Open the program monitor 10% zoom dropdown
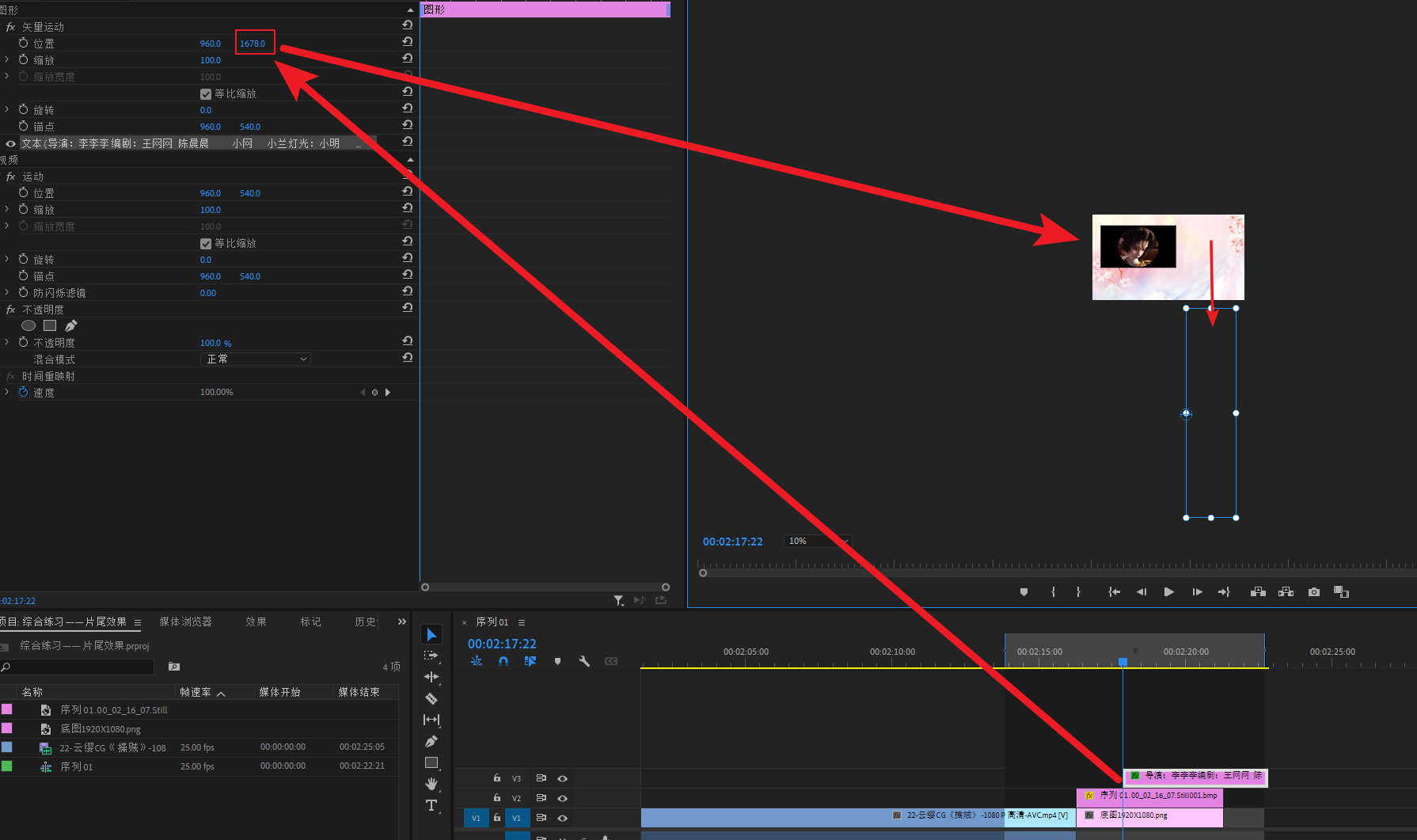Screen dimensions: 1417x840 click(817, 541)
